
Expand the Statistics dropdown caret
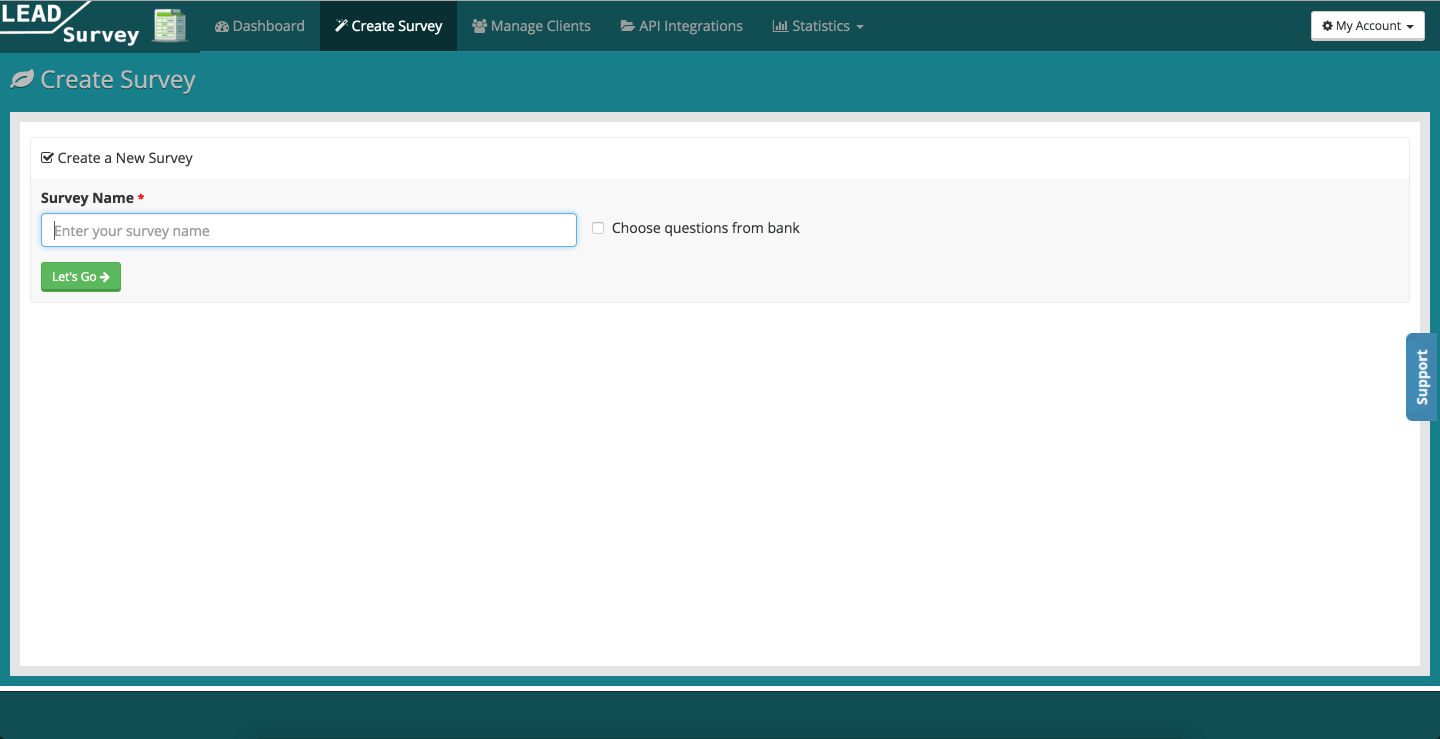click(860, 27)
